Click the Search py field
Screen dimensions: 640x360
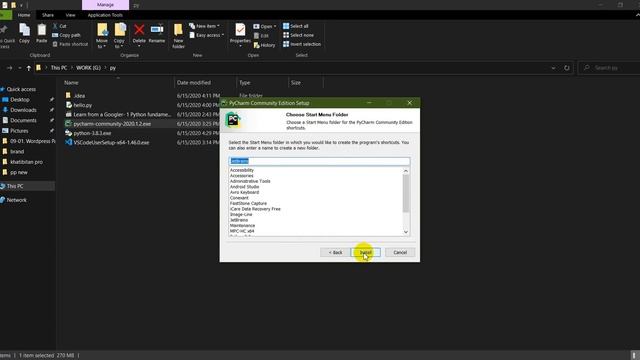coord(610,68)
